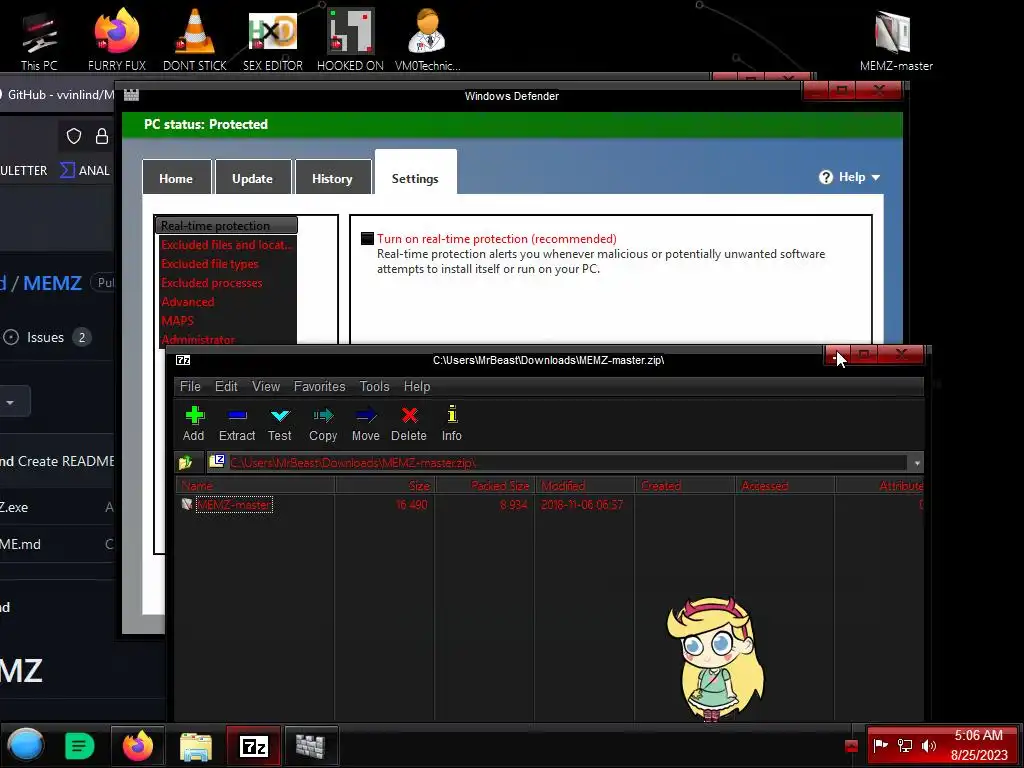
Task: Open MEMZ-master folder on desktop
Action: pos(895,40)
